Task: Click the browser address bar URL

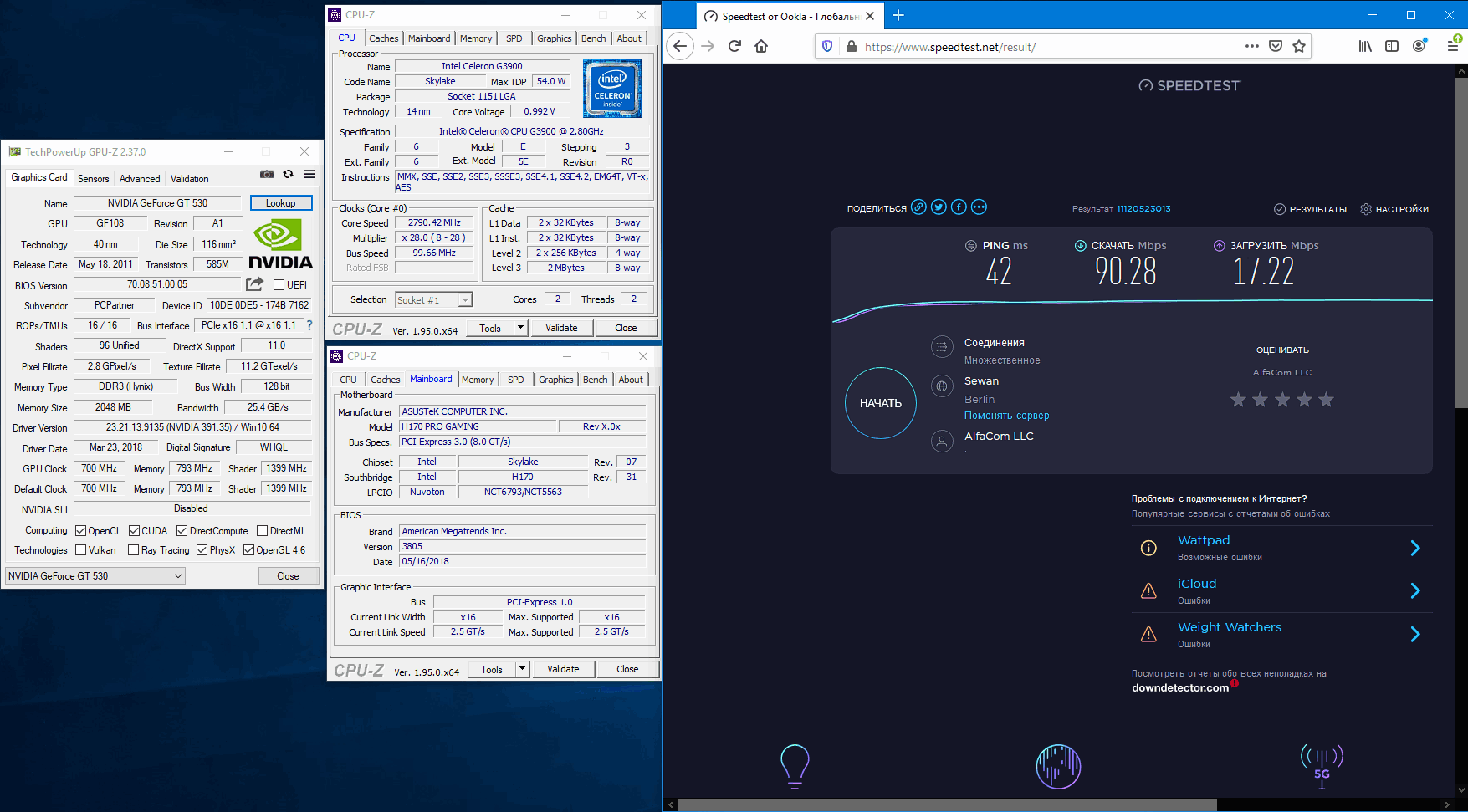Action: coord(950,47)
